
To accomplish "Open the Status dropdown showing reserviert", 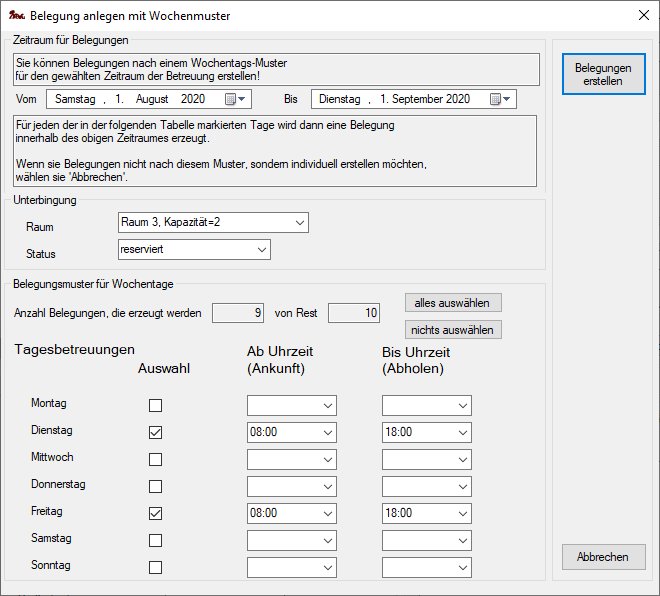I will coord(261,248).
